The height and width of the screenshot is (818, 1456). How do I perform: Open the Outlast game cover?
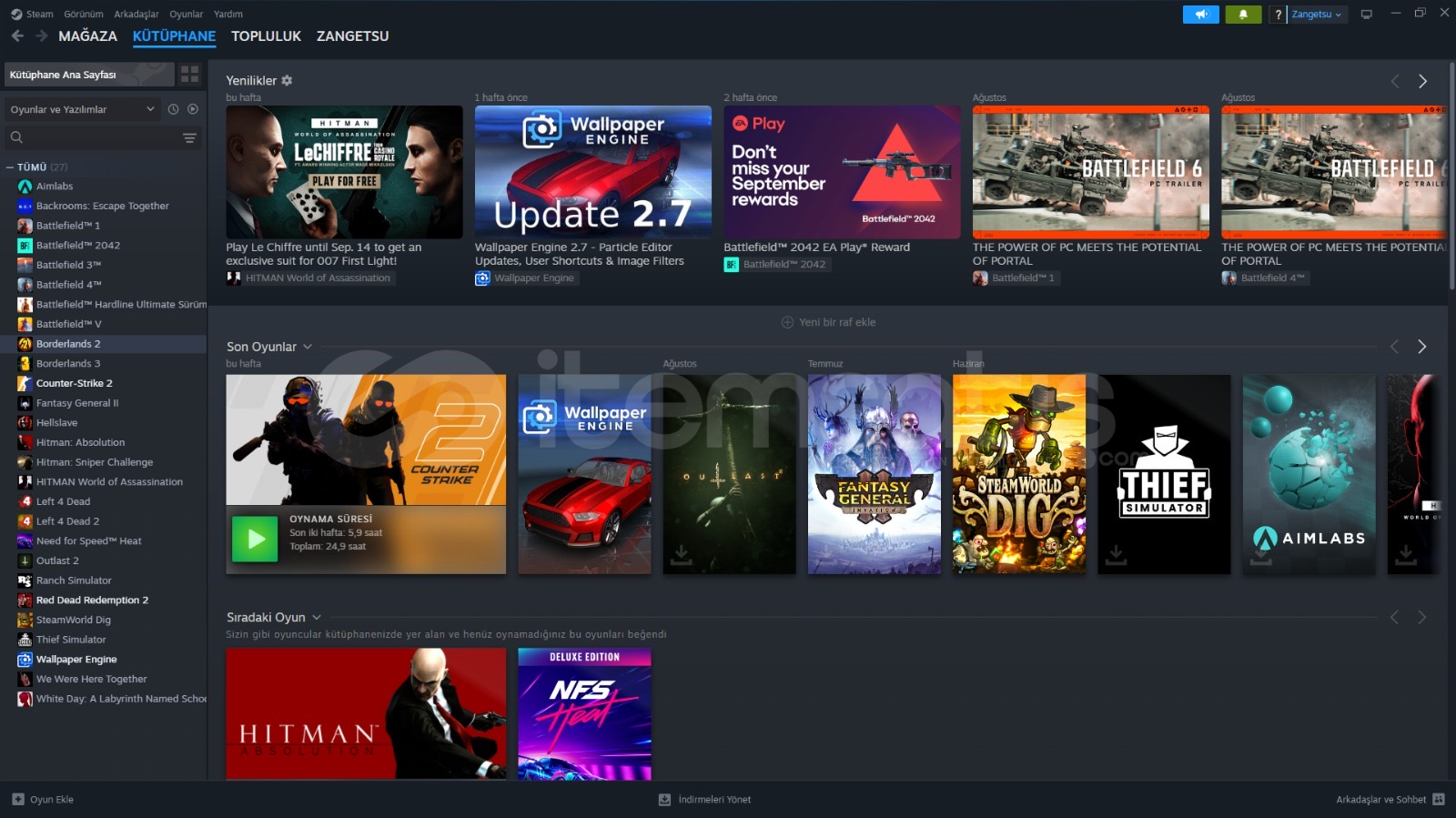point(730,474)
